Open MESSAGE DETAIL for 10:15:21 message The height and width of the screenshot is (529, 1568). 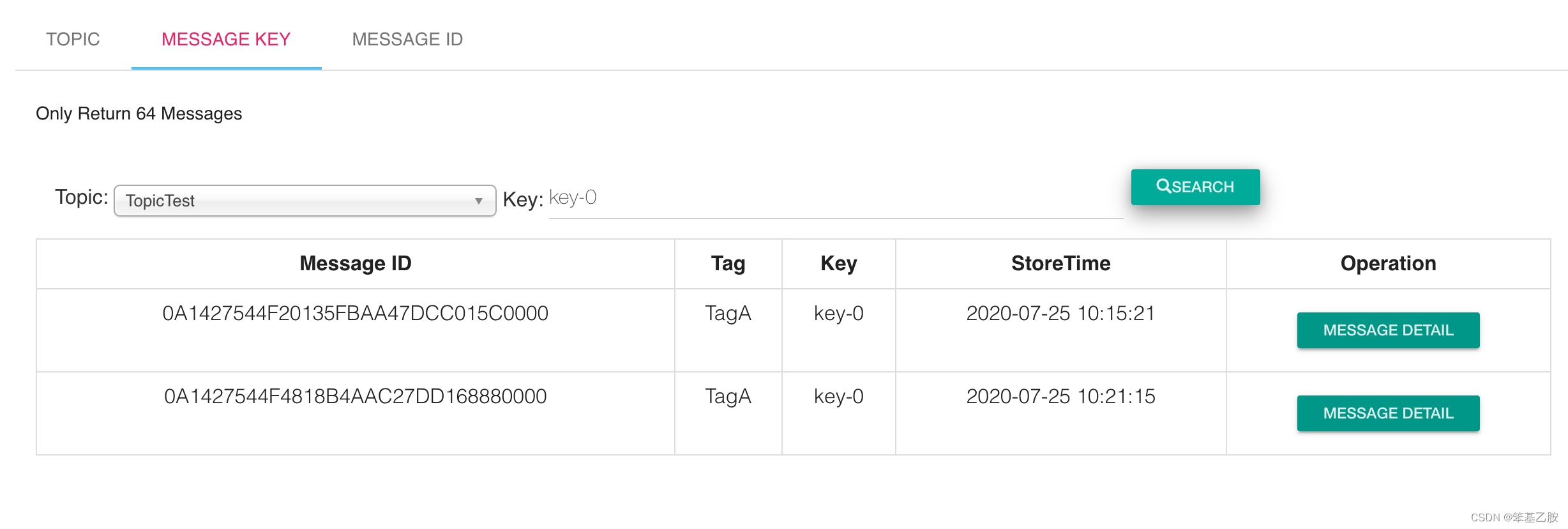(x=1388, y=330)
